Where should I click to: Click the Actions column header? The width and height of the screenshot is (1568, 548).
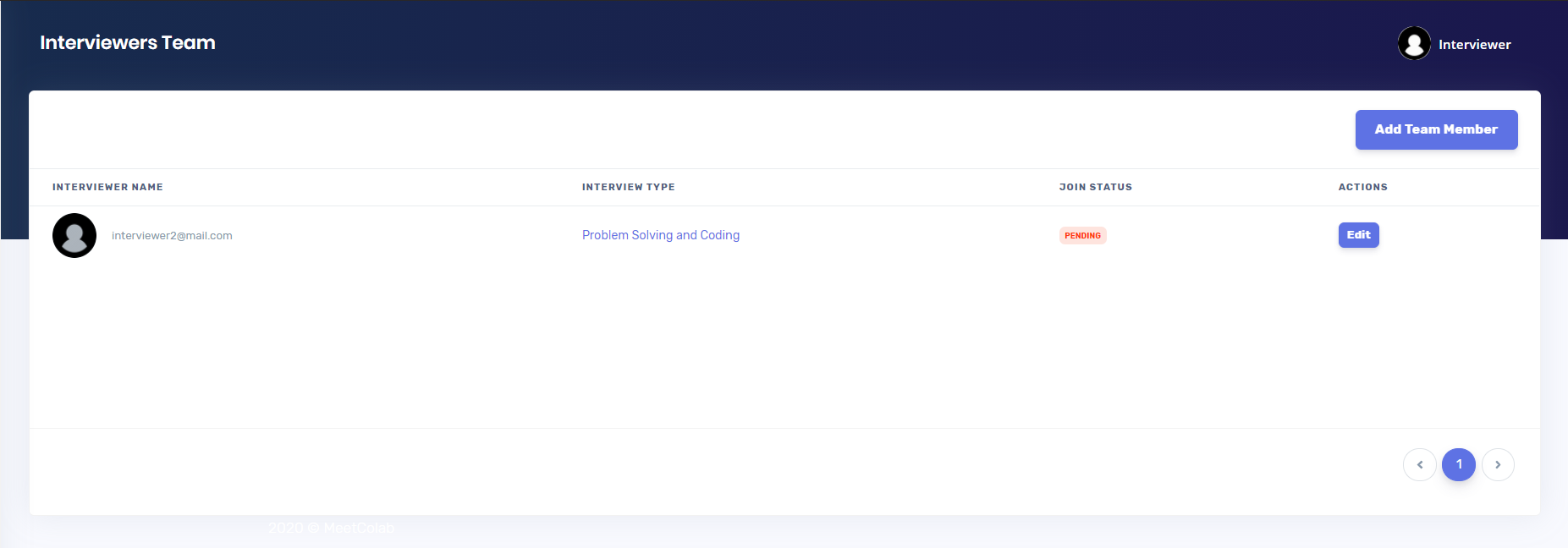point(1362,187)
